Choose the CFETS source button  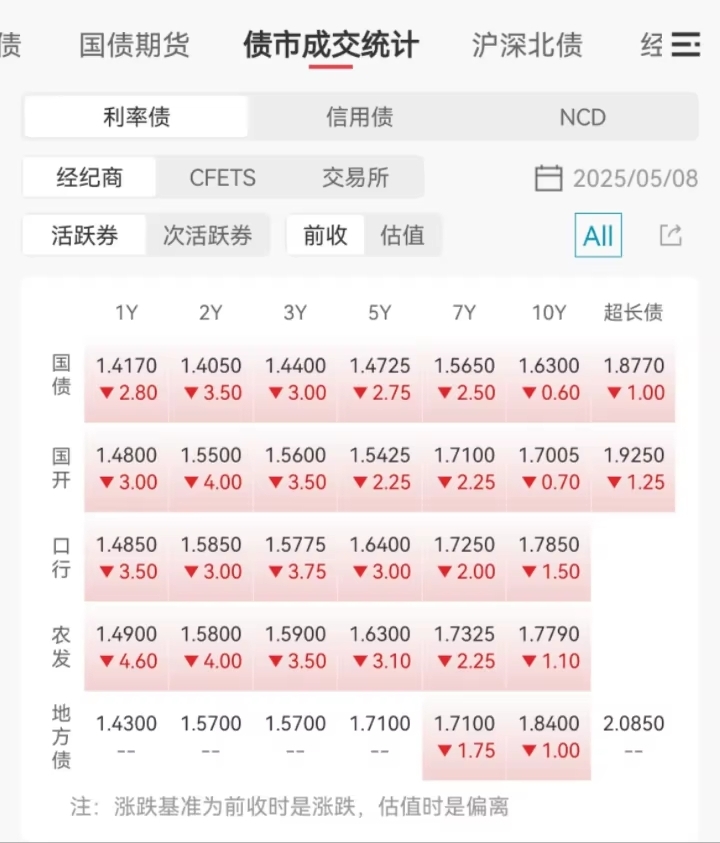pyautogui.click(x=223, y=177)
